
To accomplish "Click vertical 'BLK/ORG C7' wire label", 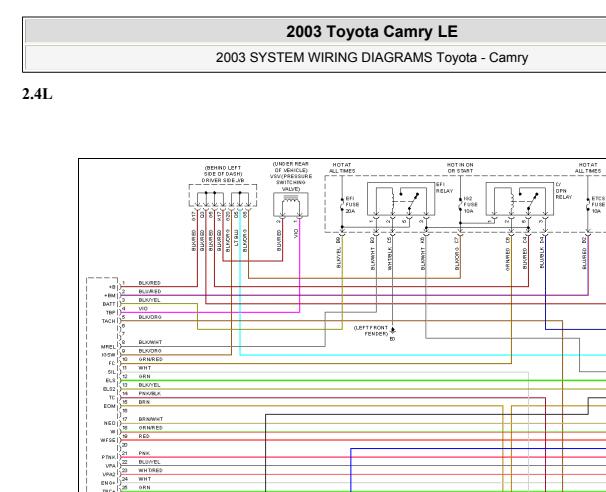I will (457, 253).
